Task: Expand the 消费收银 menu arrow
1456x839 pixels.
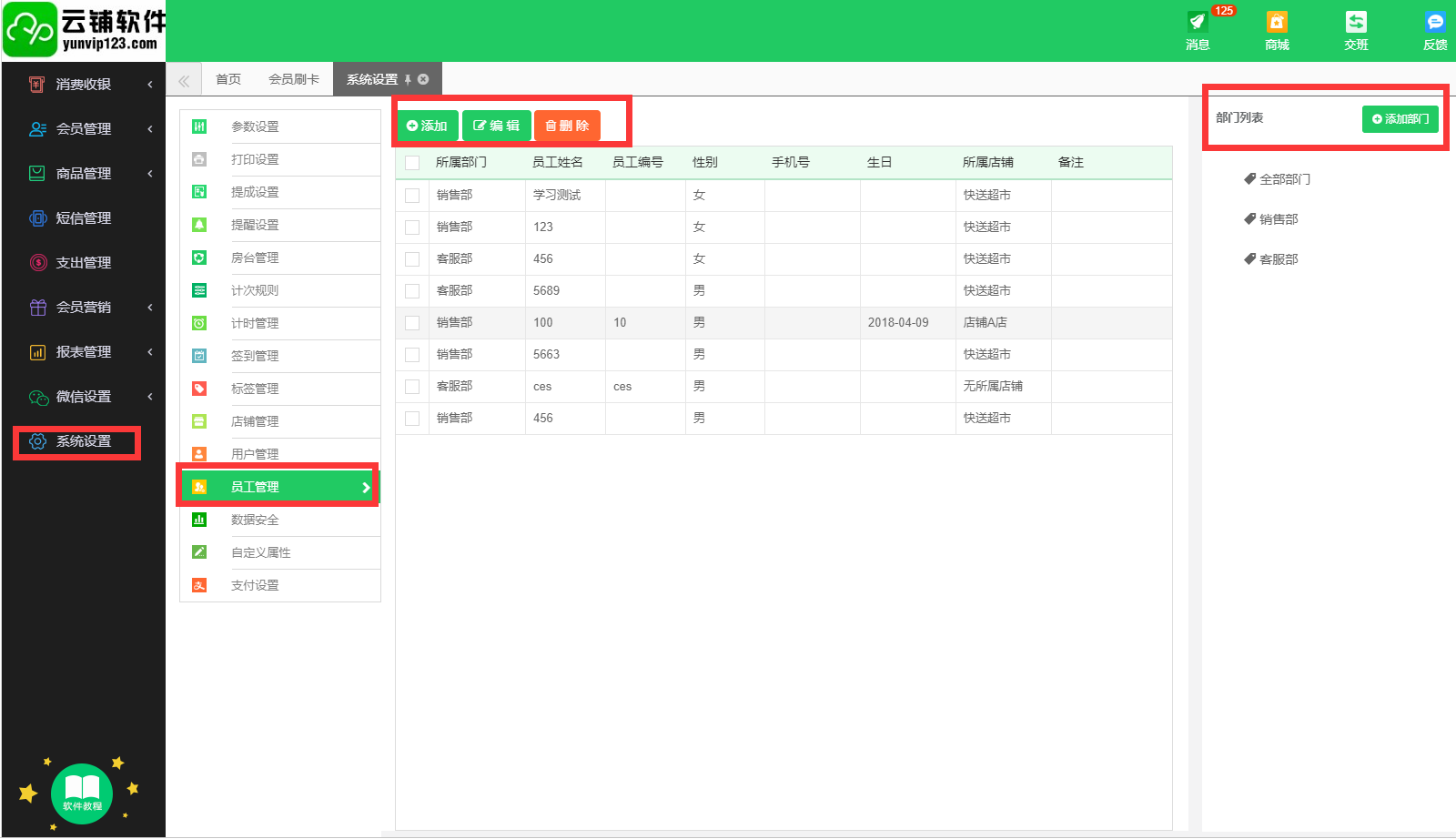Action: click(x=150, y=84)
